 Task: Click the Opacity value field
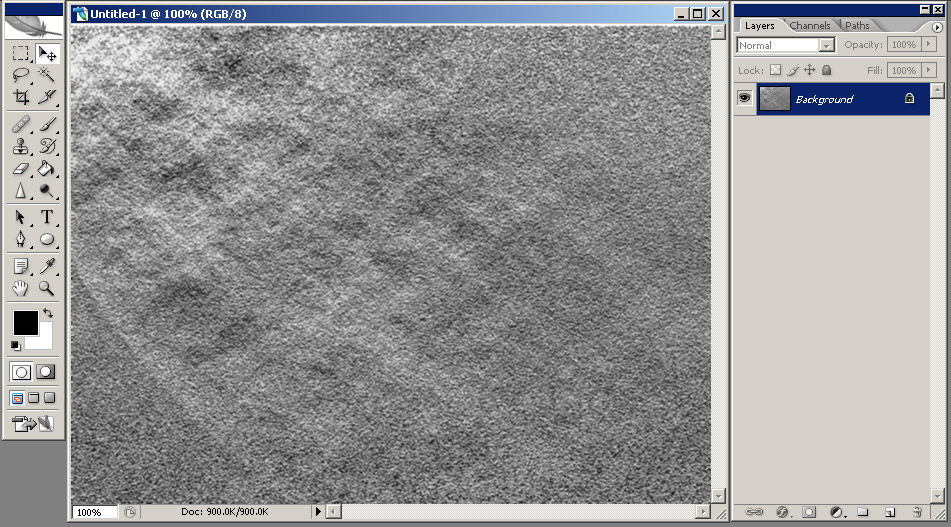coord(904,44)
